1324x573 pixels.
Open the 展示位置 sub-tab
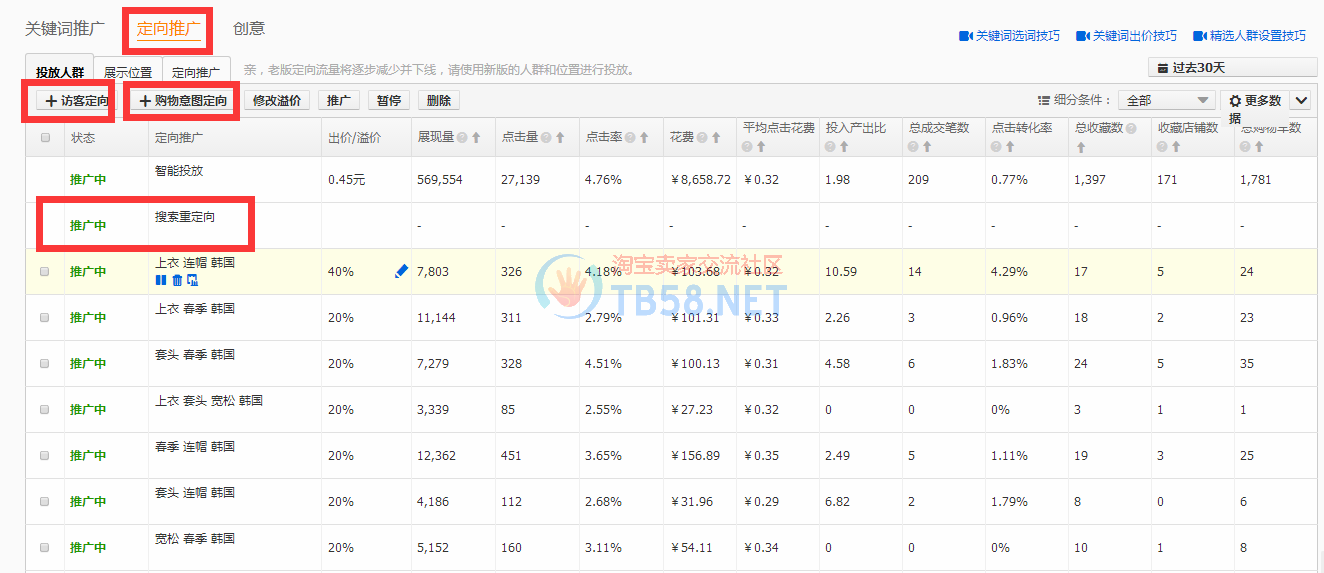128,73
